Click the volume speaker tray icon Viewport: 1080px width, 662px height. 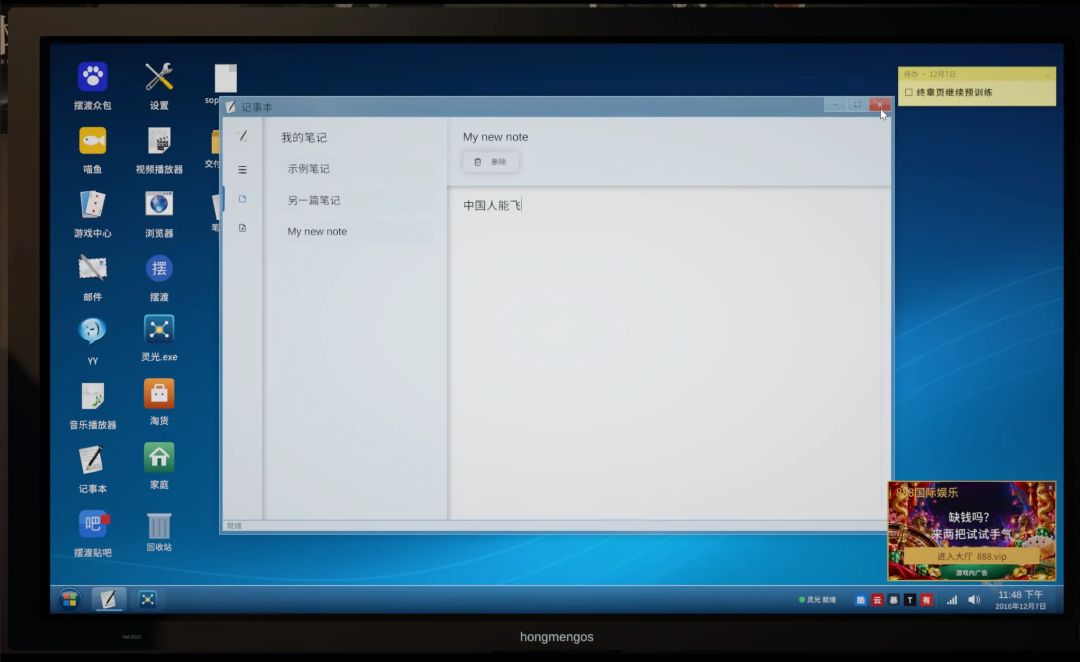[974, 600]
